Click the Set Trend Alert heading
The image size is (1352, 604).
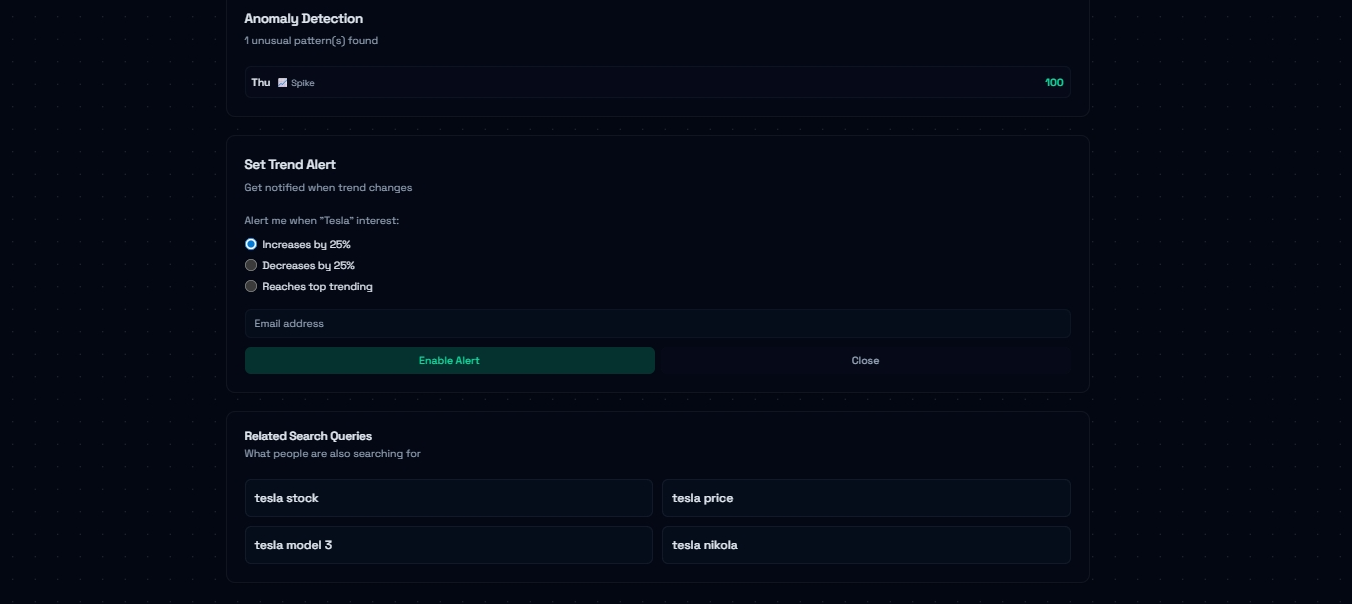click(290, 164)
